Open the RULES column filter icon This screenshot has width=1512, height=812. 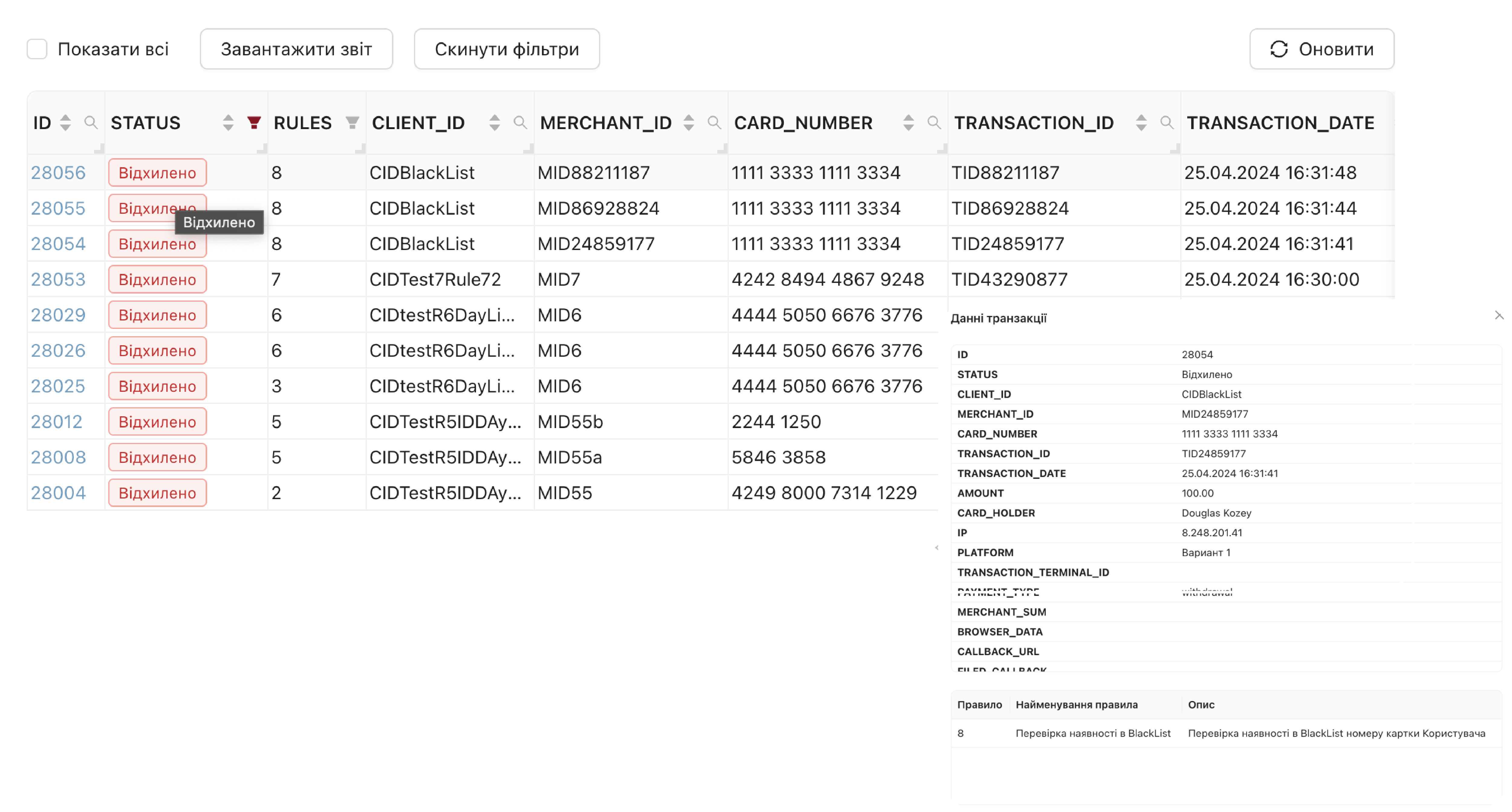coord(352,123)
